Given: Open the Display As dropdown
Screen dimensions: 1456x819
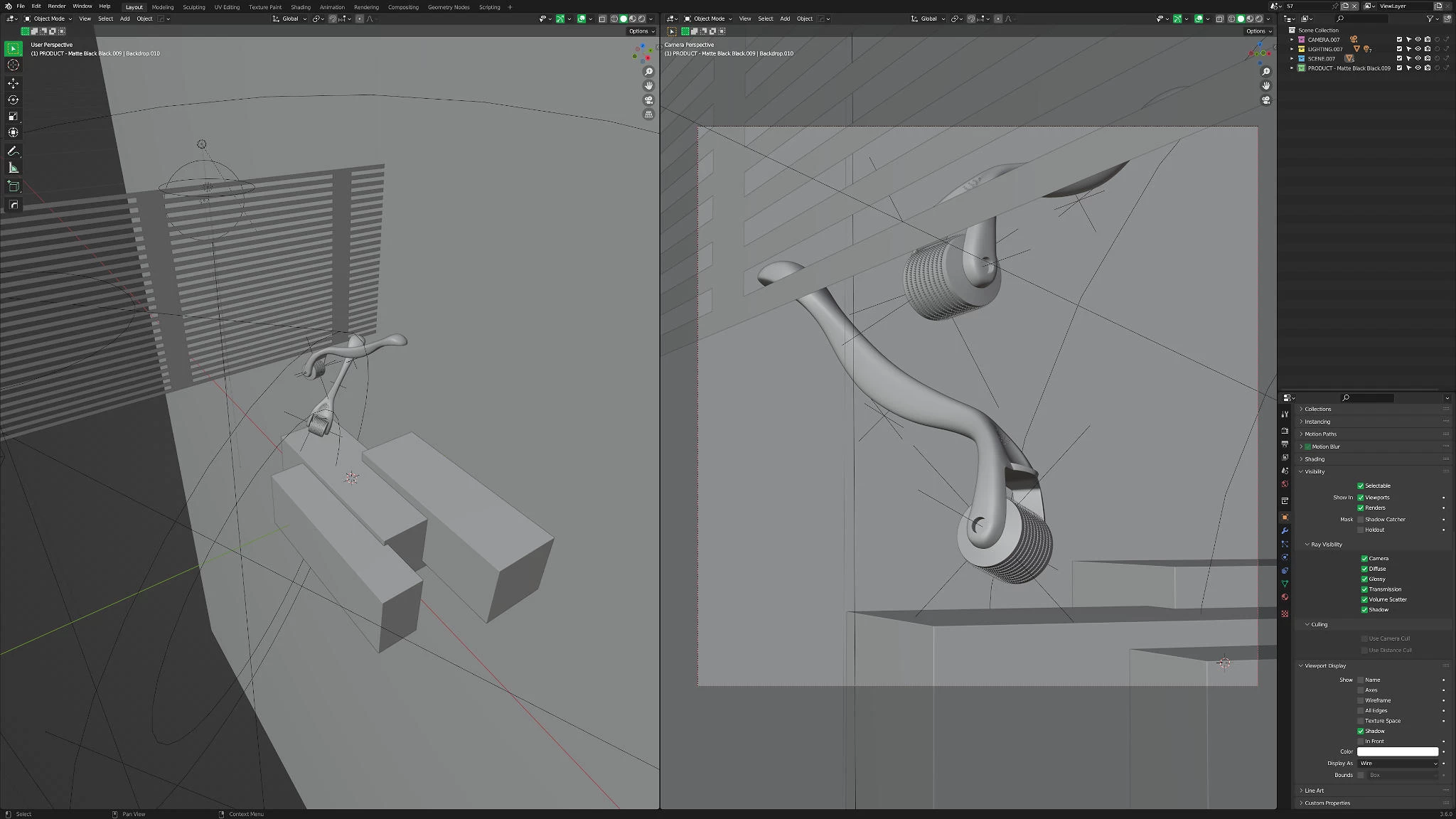Looking at the screenshot, I should (1397, 763).
